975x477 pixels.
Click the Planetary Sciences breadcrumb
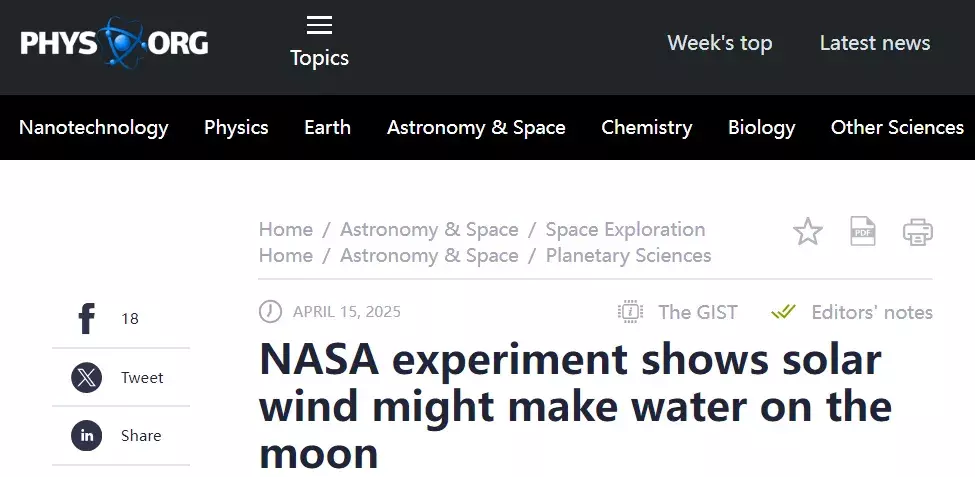628,255
